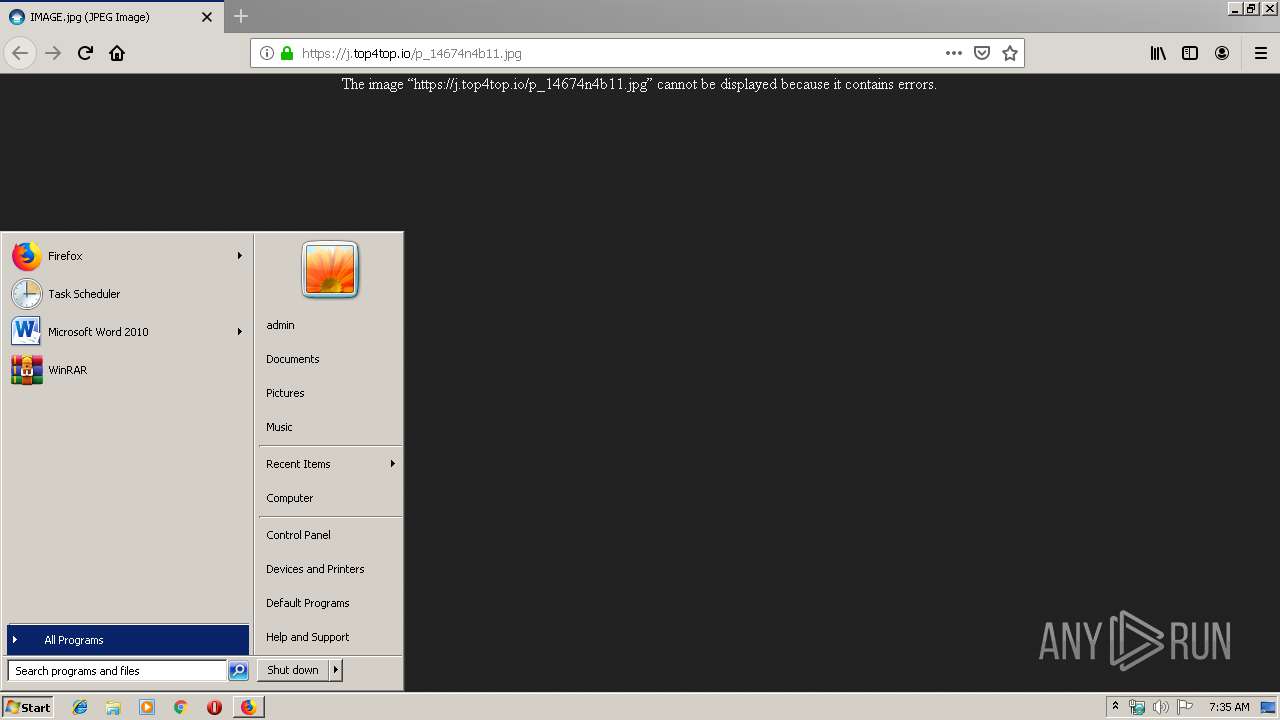Expand Firefox jump list arrow
This screenshot has height=720, width=1280.
point(240,256)
